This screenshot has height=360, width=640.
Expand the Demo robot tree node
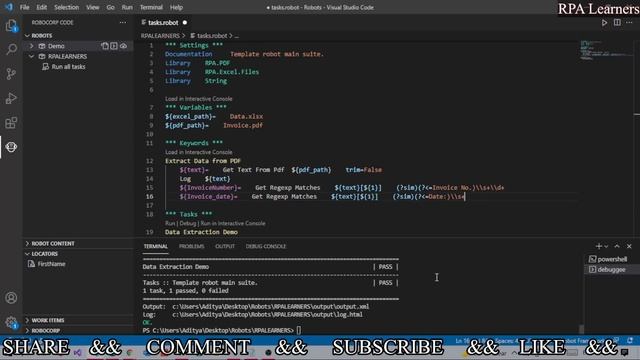[31, 46]
